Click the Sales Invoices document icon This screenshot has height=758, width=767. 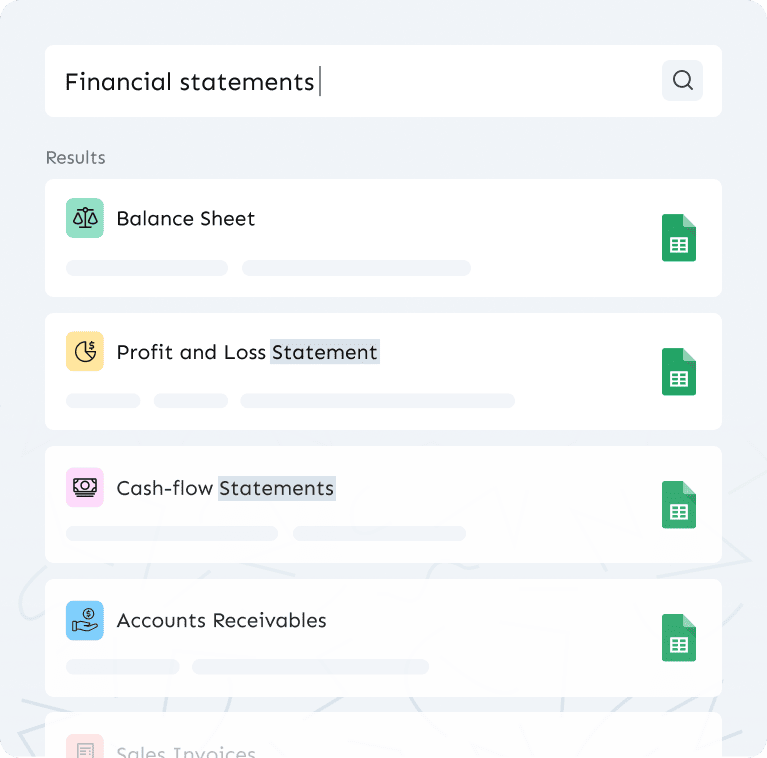(85, 750)
